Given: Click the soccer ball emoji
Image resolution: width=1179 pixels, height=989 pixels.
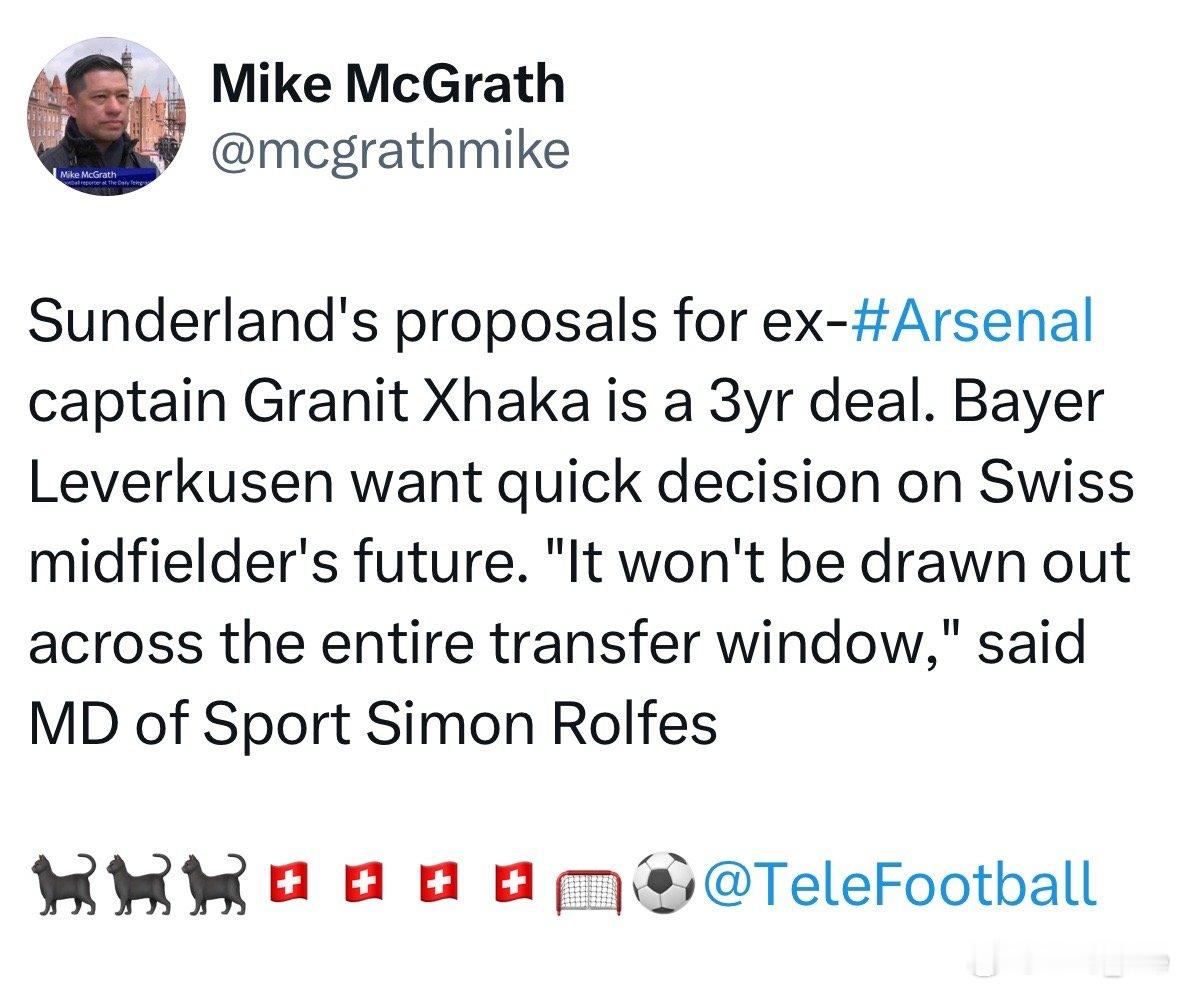Looking at the screenshot, I should tap(662, 883).
